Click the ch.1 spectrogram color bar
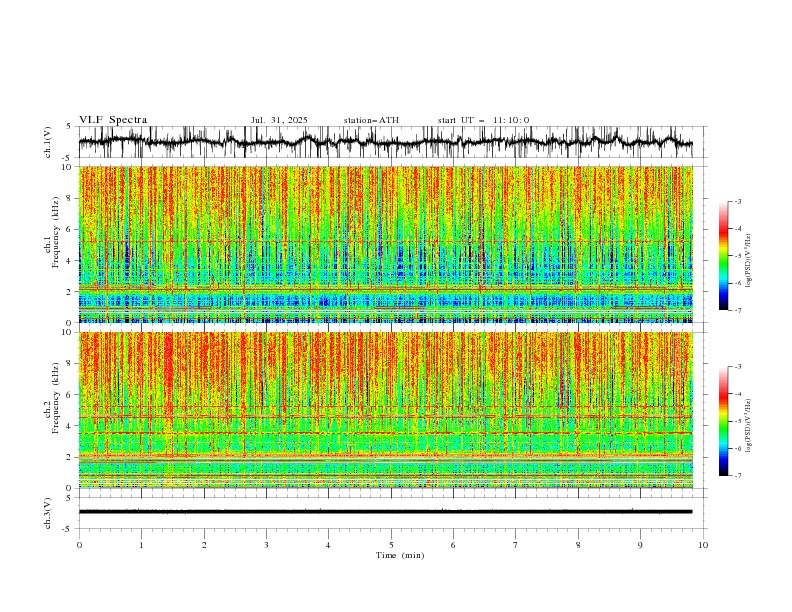The width and height of the screenshot is (792, 612). pos(723,256)
